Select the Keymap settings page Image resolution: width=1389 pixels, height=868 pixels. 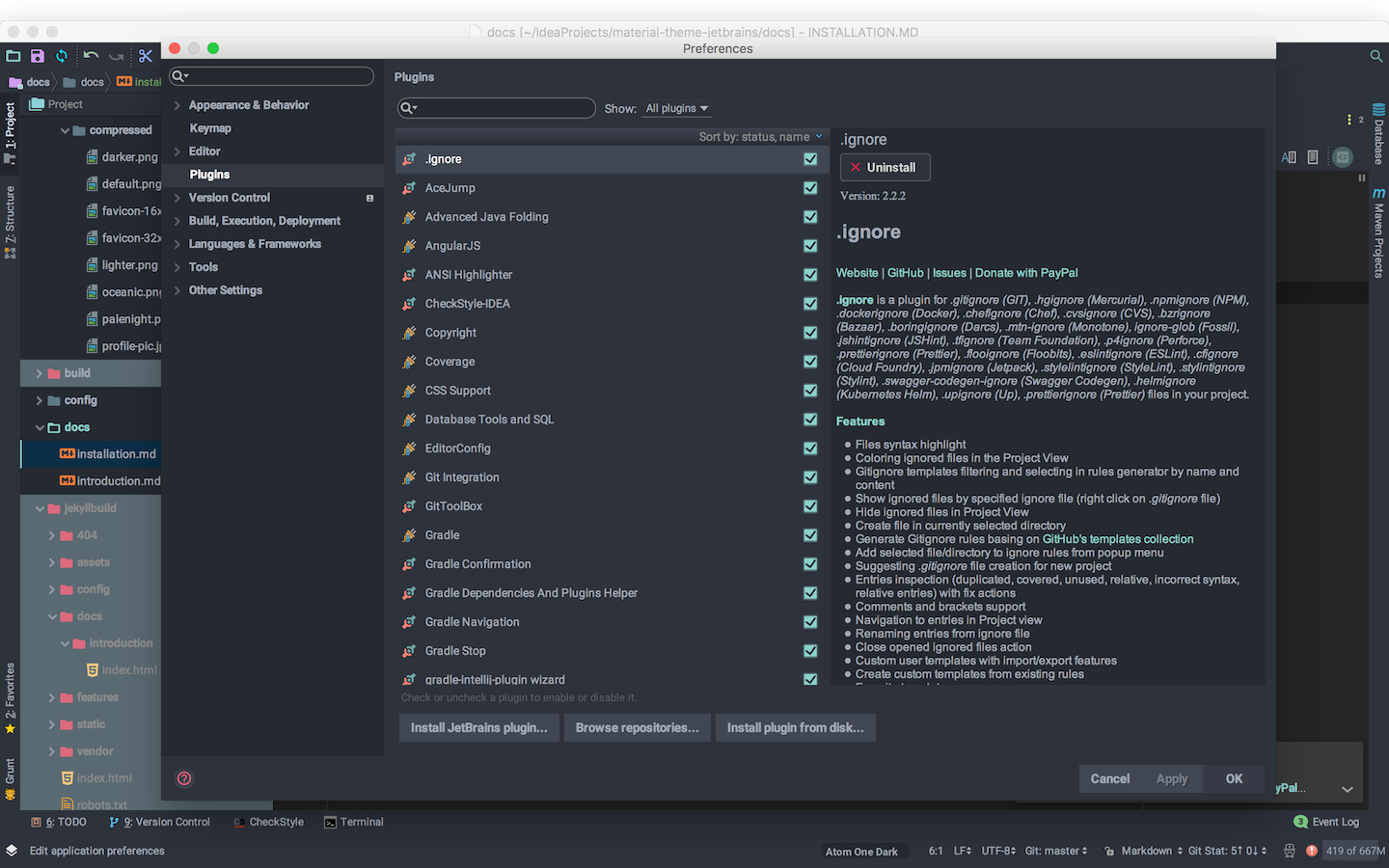pos(210,128)
